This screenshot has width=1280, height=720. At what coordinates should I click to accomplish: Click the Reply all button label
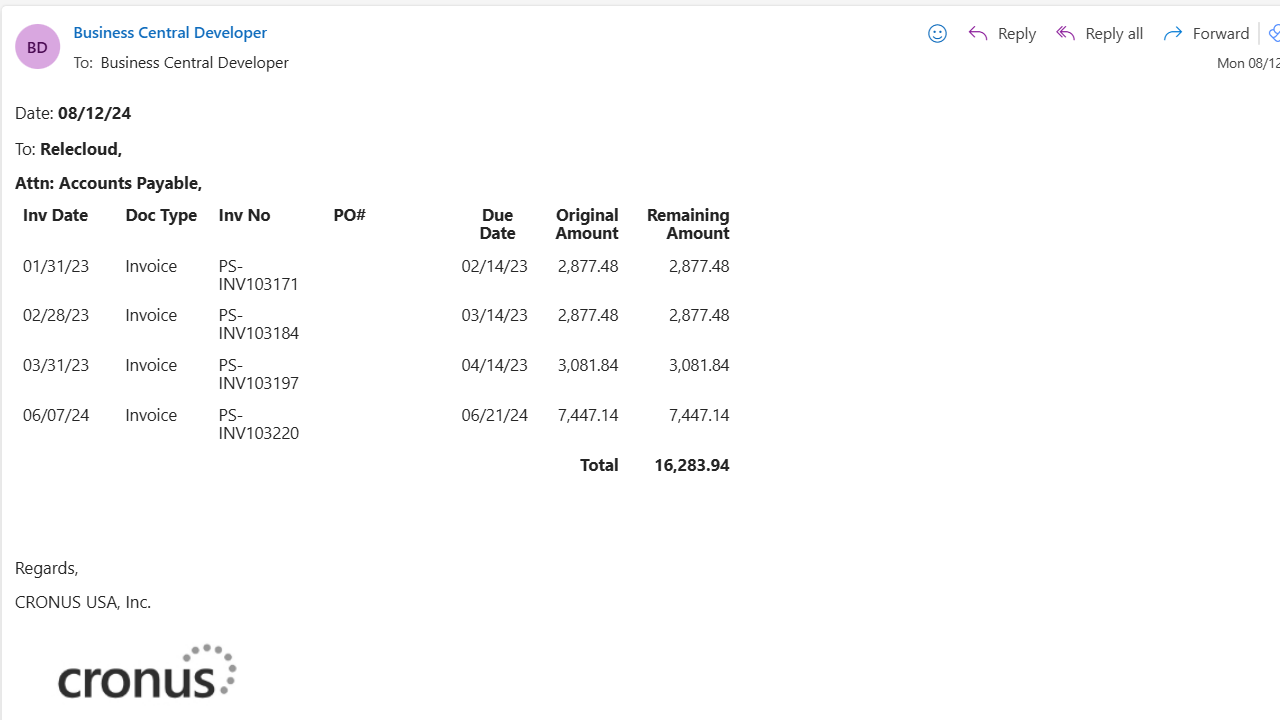[x=1113, y=33]
